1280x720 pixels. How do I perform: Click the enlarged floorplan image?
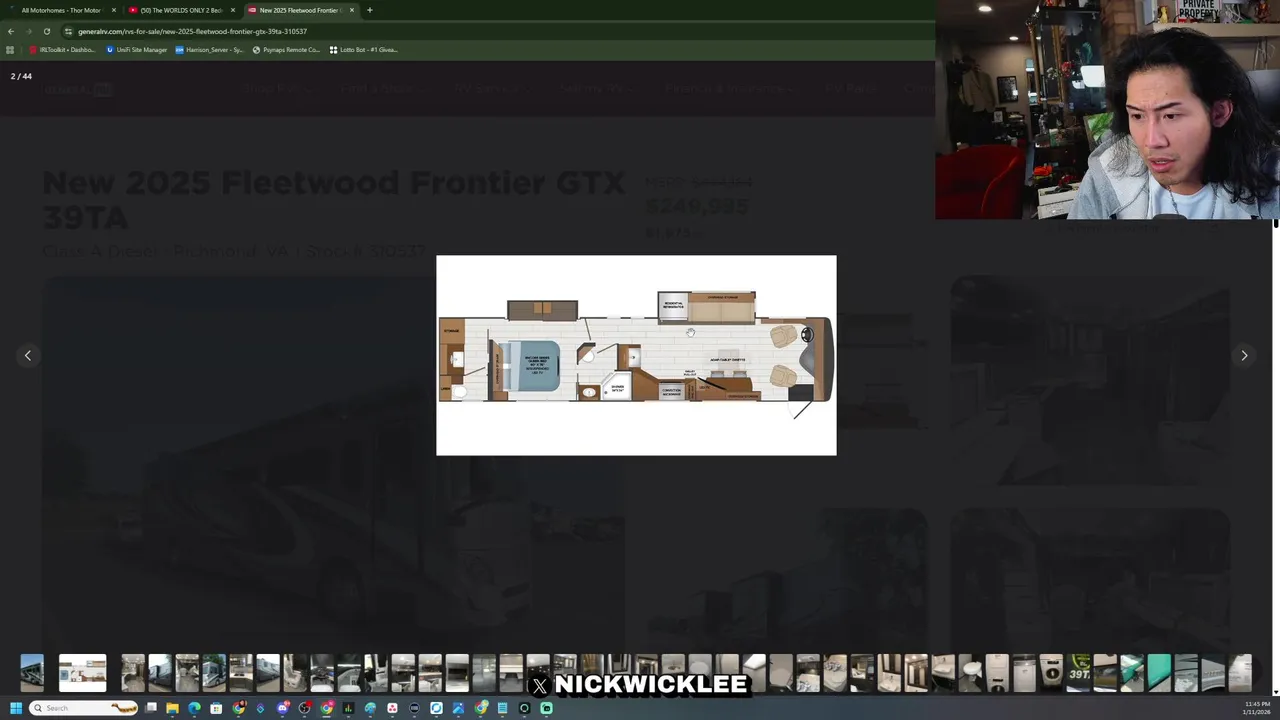point(636,355)
